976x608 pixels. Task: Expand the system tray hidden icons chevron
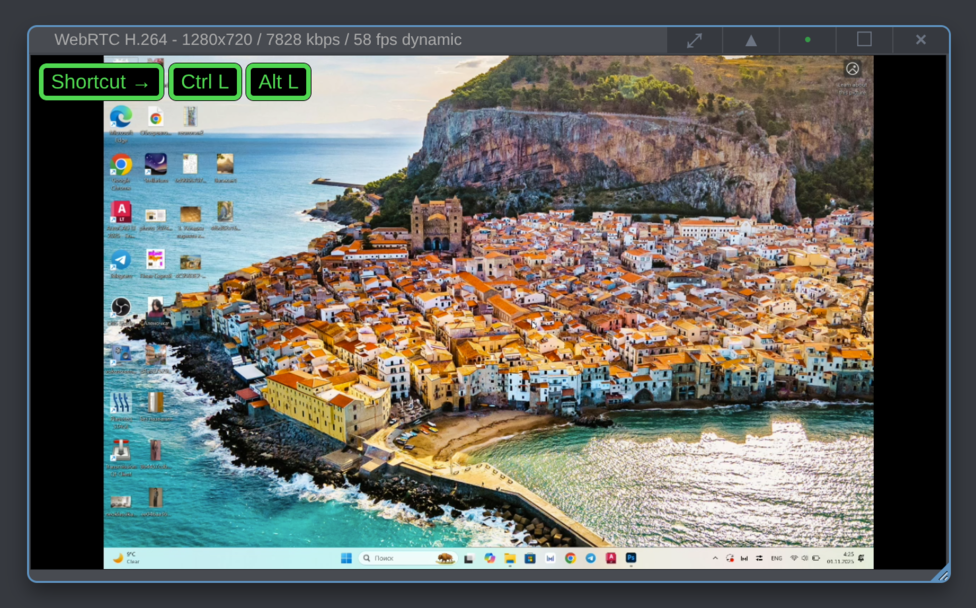click(715, 558)
